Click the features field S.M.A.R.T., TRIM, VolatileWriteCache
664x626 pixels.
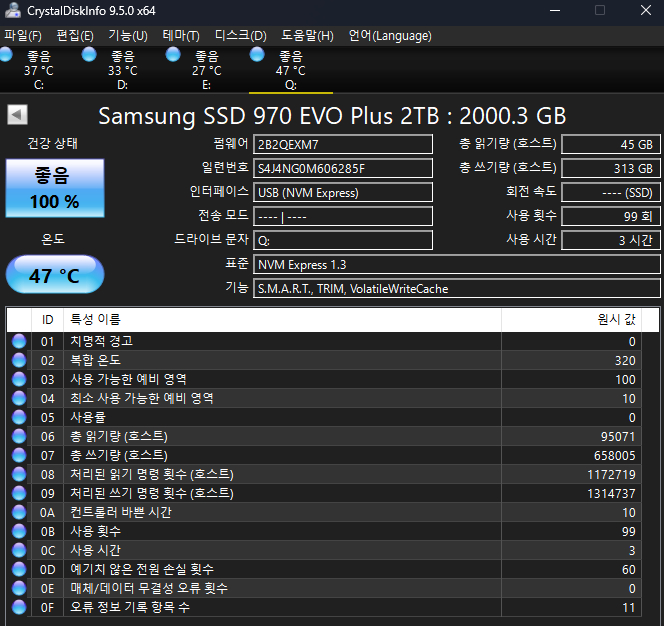coord(456,288)
